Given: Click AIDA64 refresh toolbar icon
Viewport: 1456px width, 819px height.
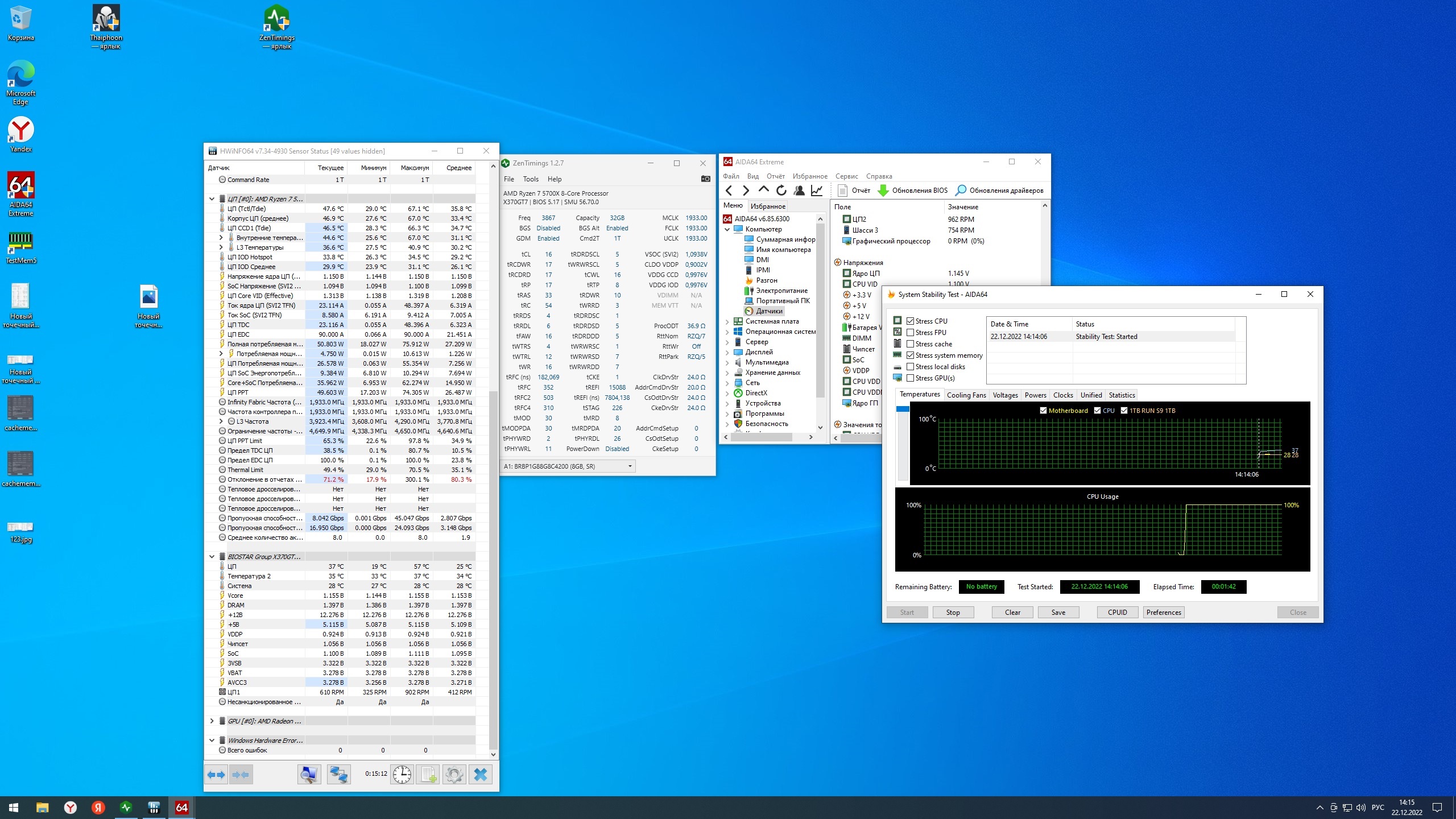Looking at the screenshot, I should point(781,191).
